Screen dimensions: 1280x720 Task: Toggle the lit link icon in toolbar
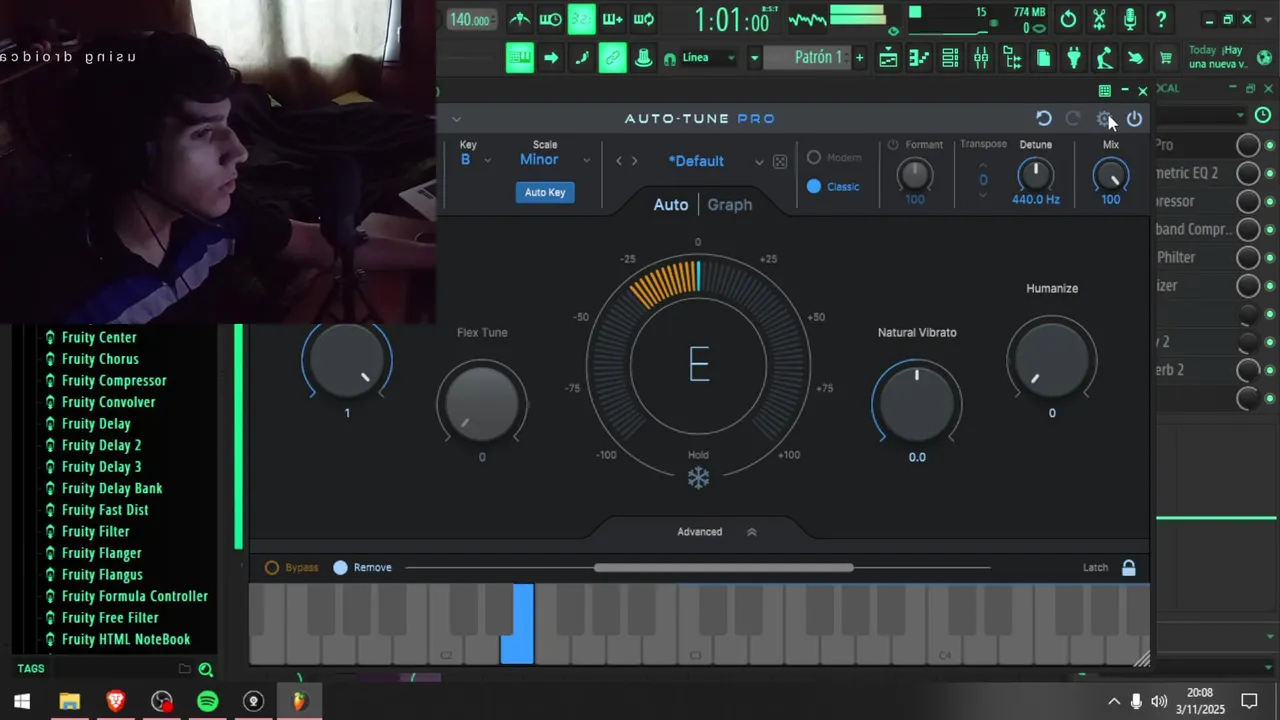pos(612,57)
